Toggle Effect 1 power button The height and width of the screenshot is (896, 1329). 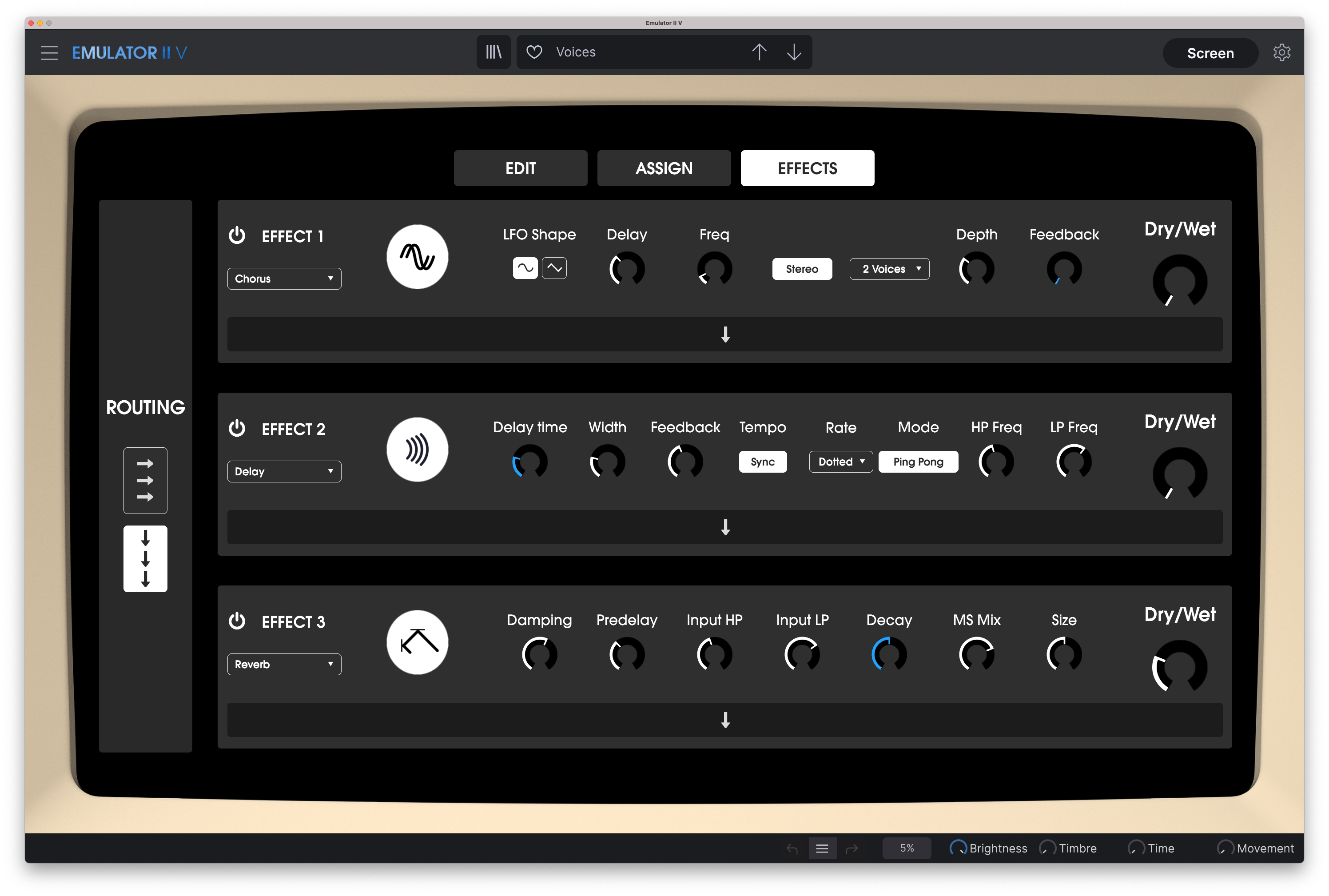coord(237,235)
